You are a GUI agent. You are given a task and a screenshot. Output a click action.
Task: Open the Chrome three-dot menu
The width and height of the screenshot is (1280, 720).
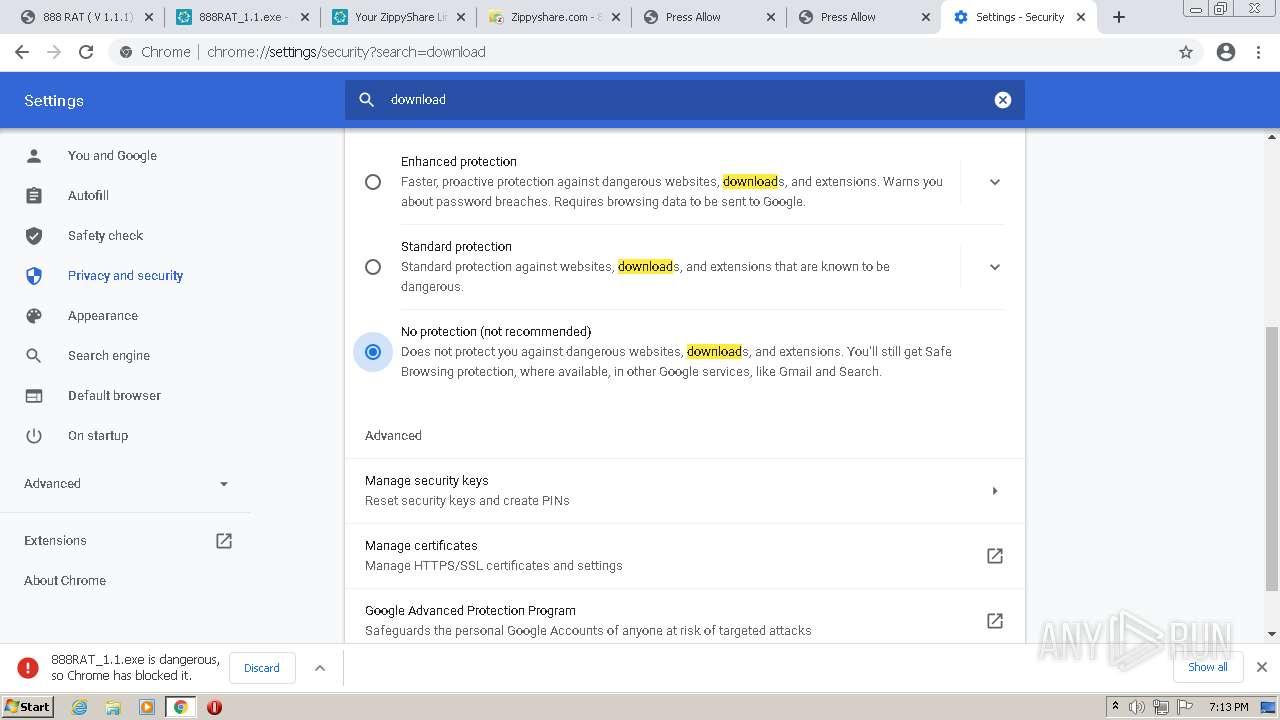(x=1259, y=52)
